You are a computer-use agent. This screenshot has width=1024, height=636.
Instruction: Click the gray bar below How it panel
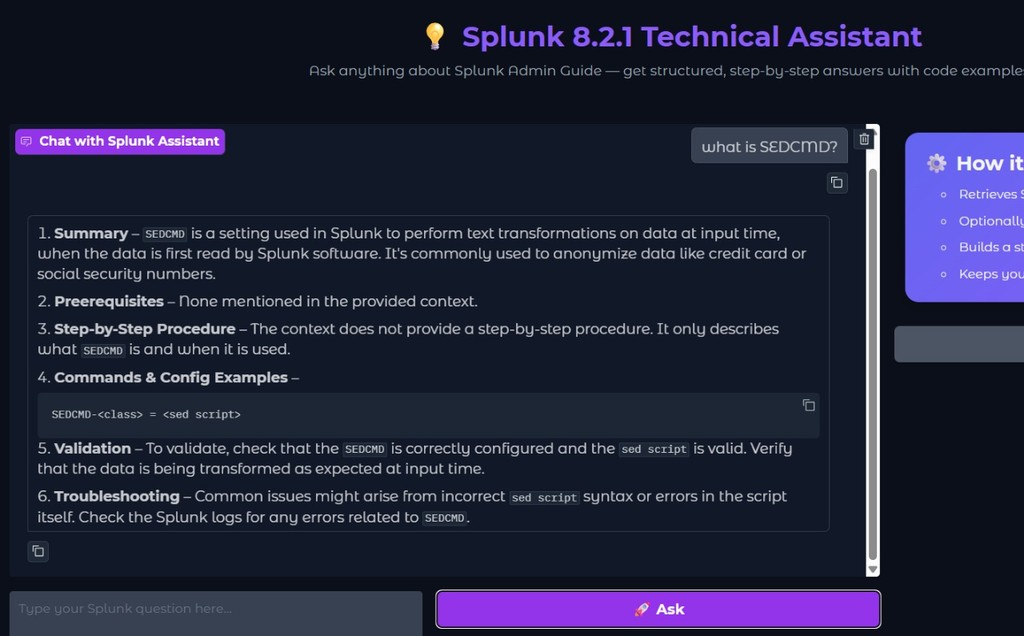(960, 344)
